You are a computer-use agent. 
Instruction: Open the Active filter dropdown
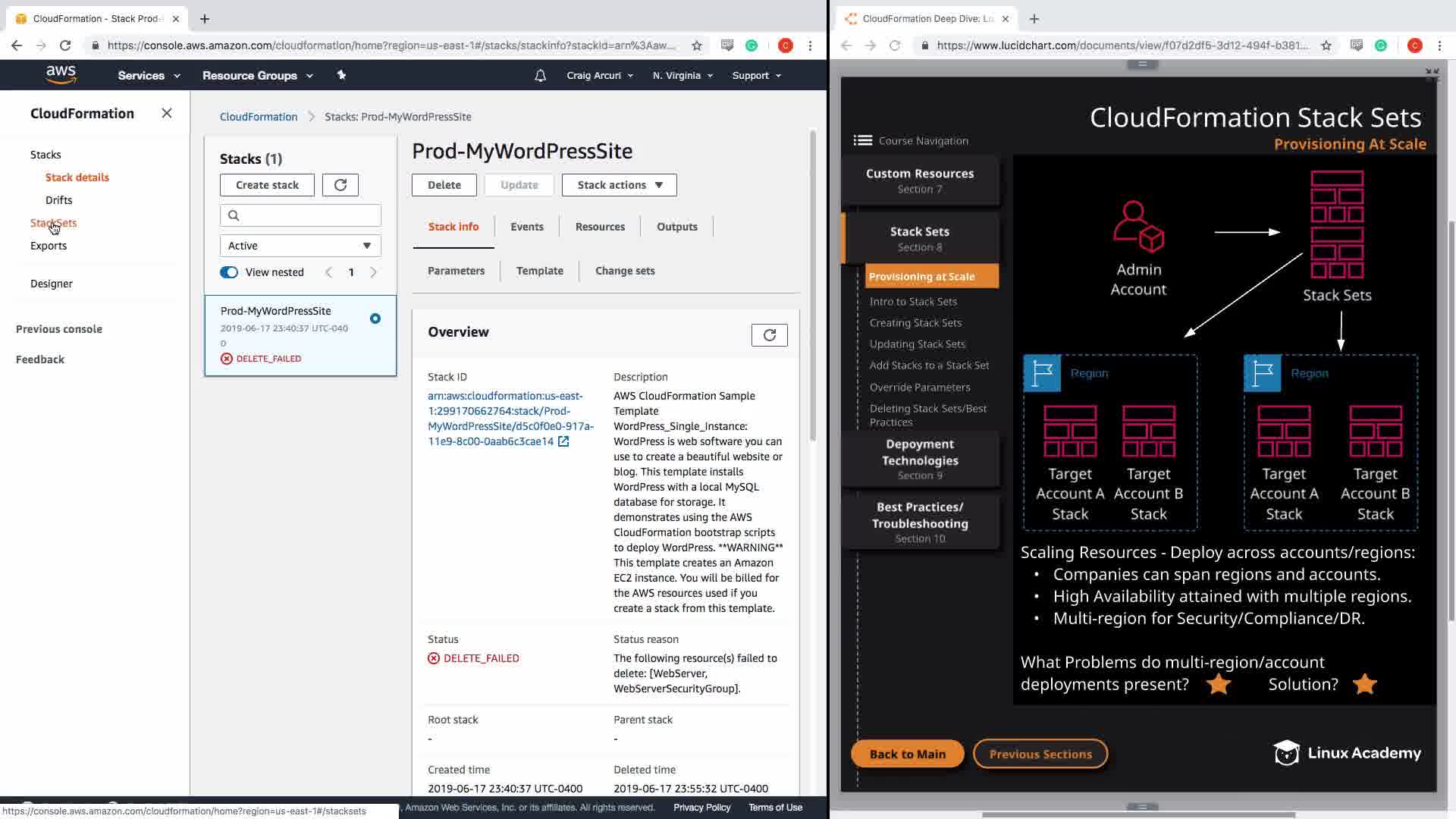pyautogui.click(x=300, y=246)
